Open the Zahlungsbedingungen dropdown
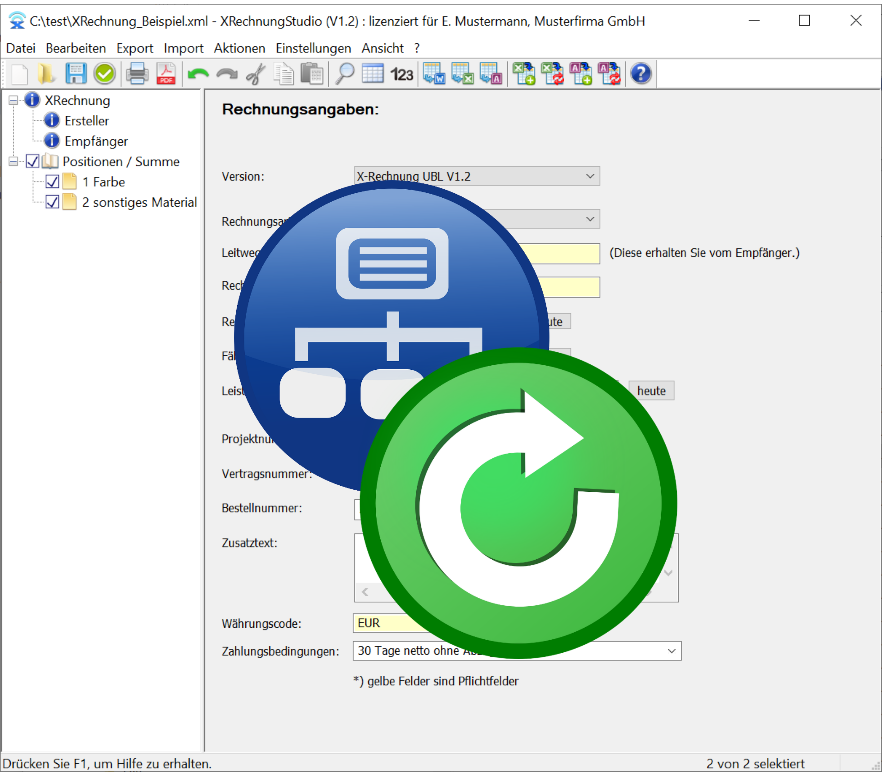The height and width of the screenshot is (781, 882). (x=517, y=651)
